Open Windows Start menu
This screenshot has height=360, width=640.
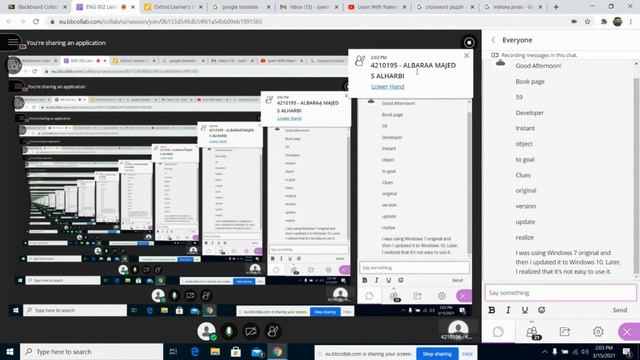(x=10, y=351)
